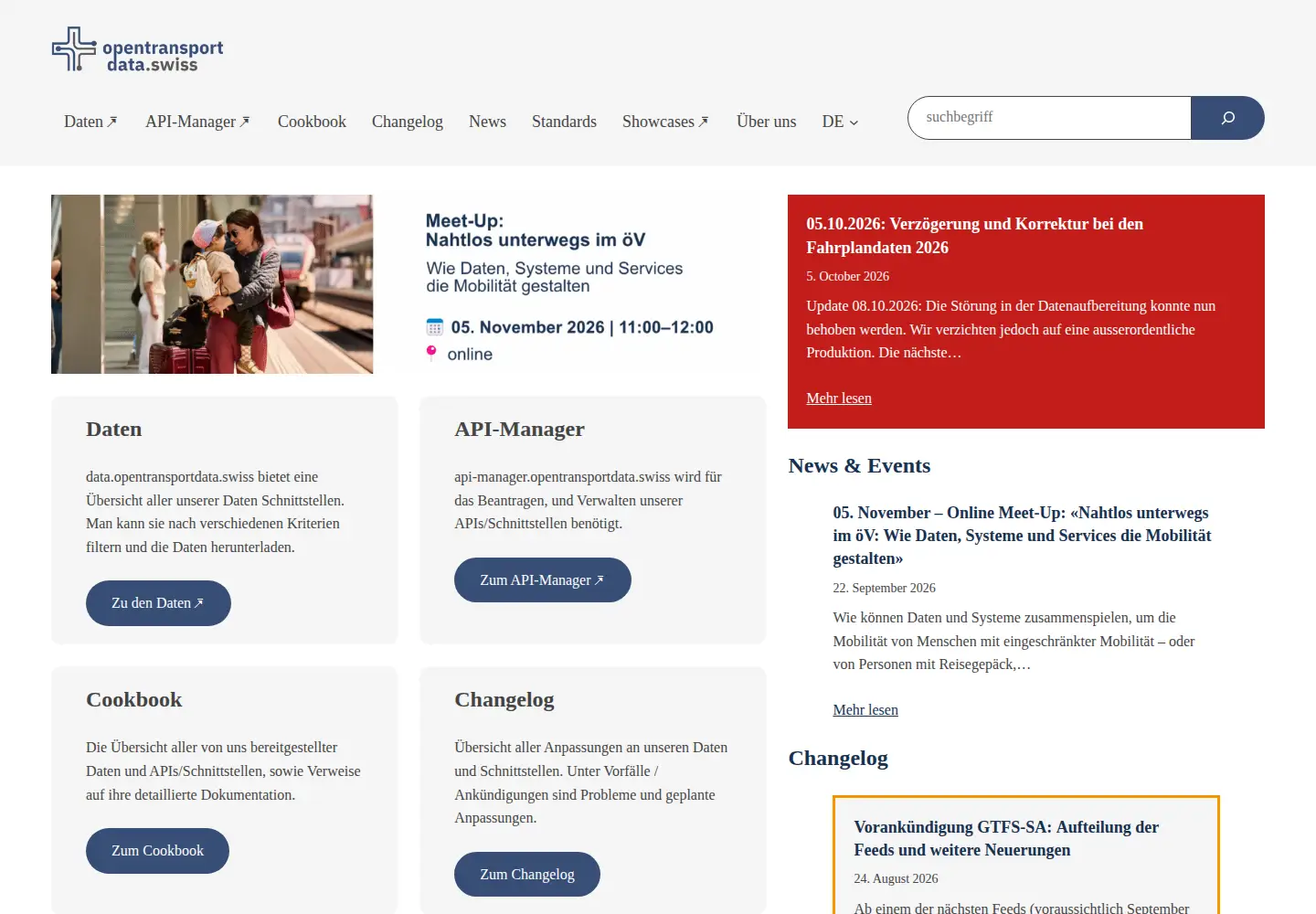Click the Zu den Daten button
Image resolution: width=1316 pixels, height=914 pixels.
(x=158, y=603)
